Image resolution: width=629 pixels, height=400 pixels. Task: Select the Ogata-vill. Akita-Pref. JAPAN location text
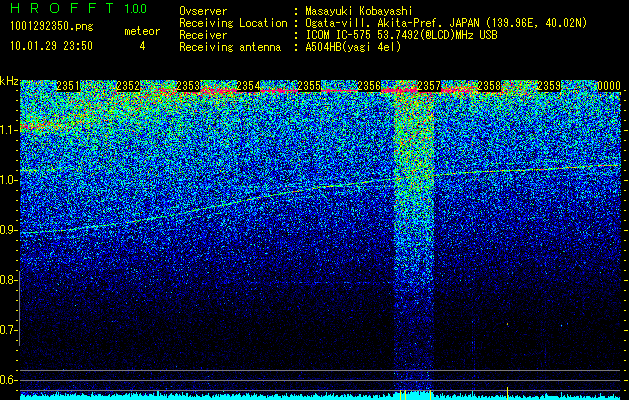(x=446, y=23)
